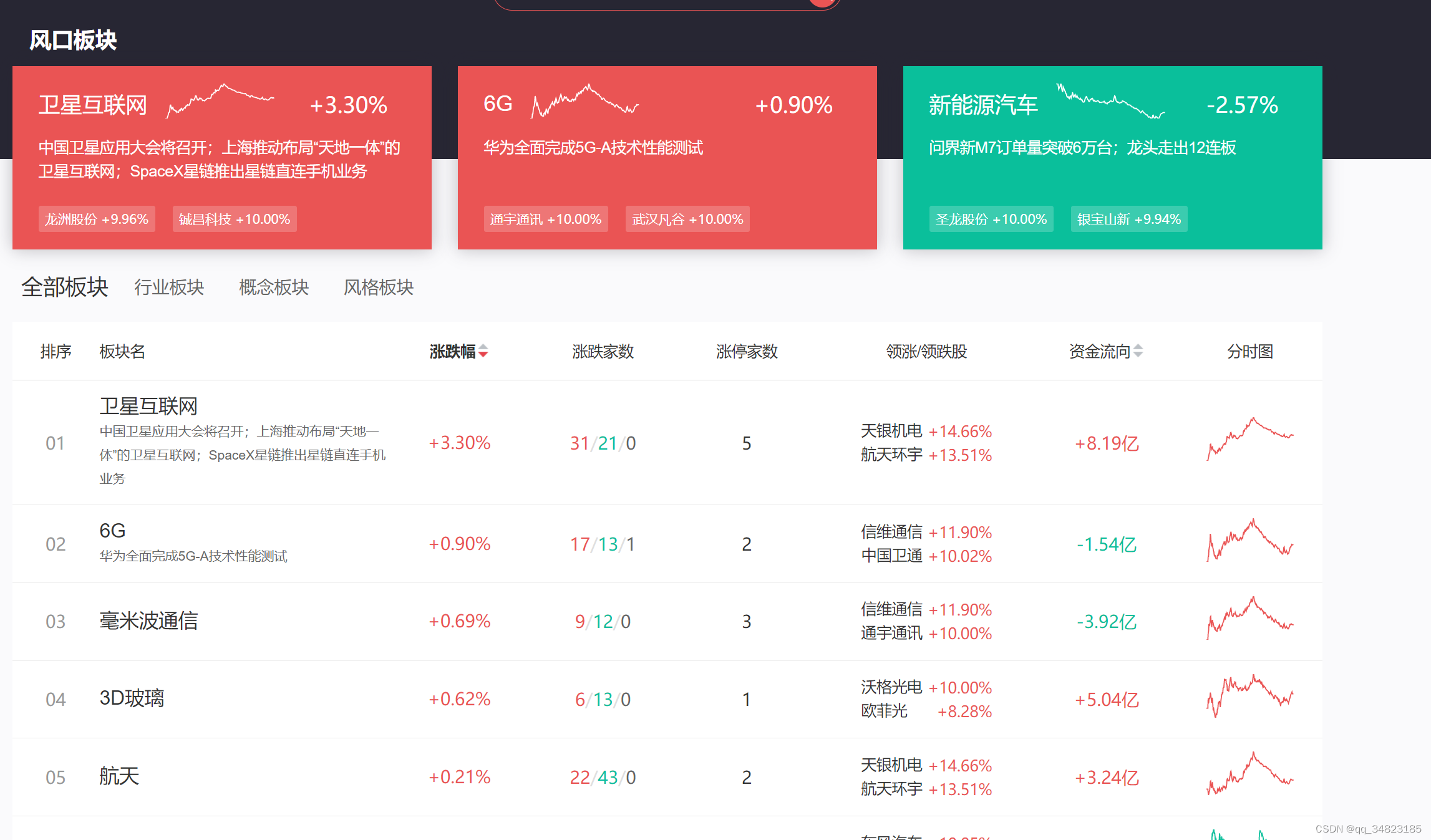This screenshot has height=840, width=1431.
Task: Open the 卫星互联网 card sparkline chart
Action: tap(220, 101)
